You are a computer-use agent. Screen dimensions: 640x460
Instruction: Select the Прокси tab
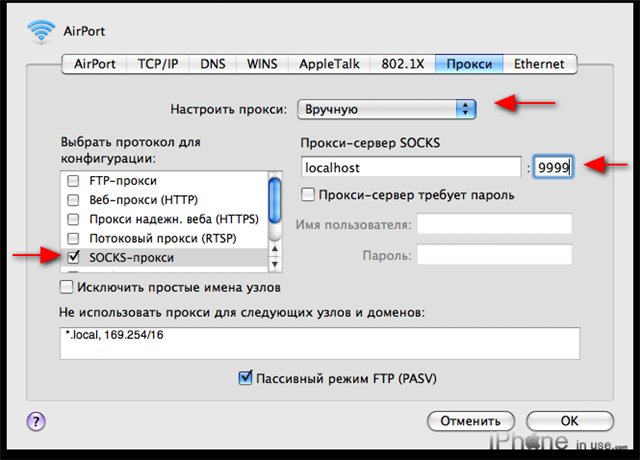pos(469,64)
